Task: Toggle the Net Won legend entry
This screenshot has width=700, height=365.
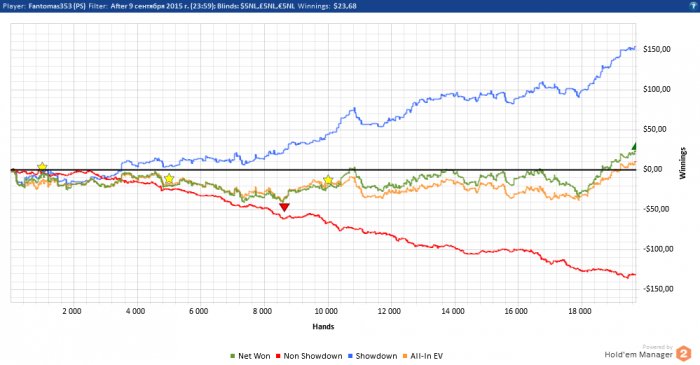Action: (x=250, y=356)
